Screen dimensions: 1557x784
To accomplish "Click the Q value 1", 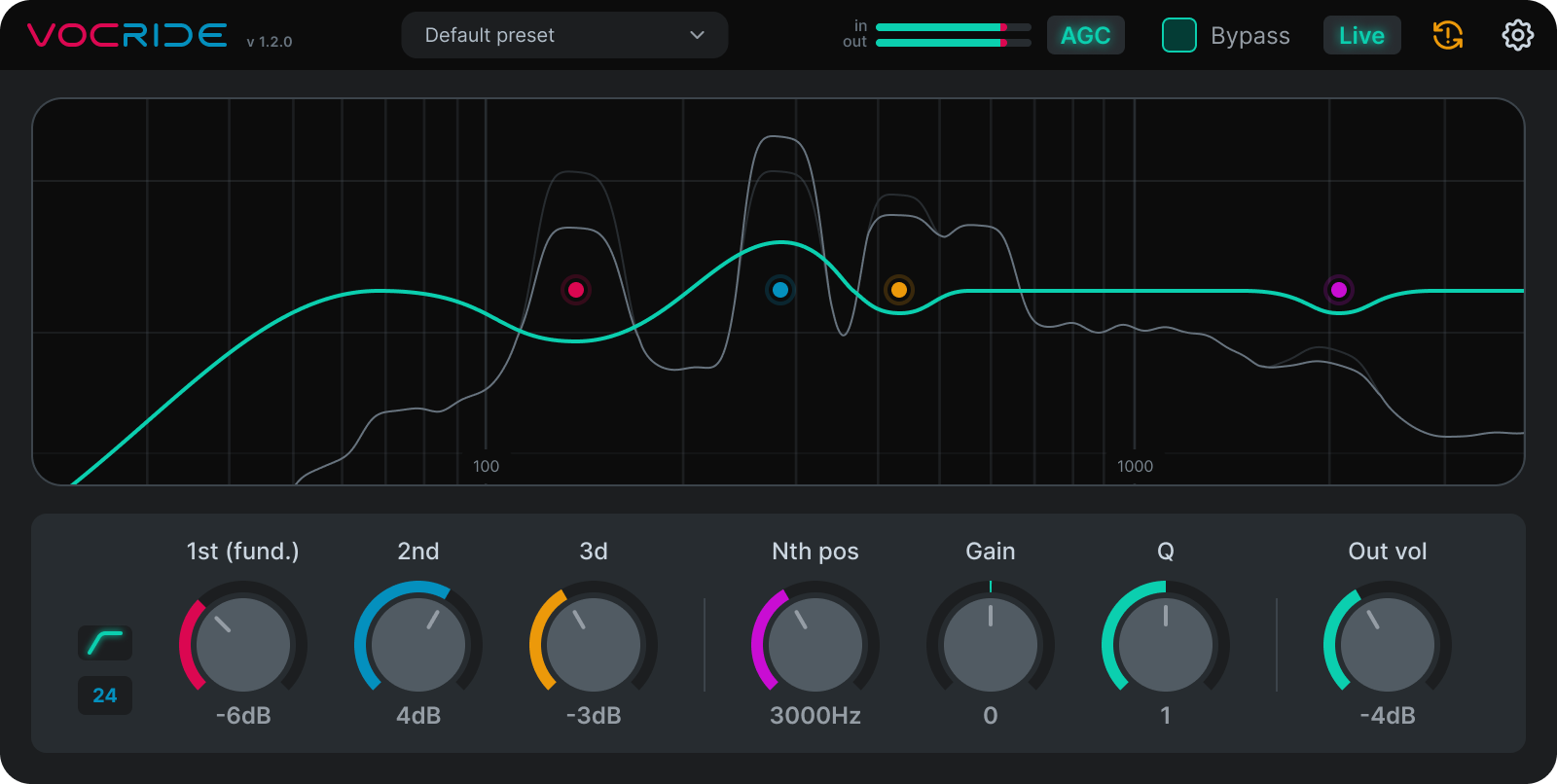I will click(x=1166, y=716).
